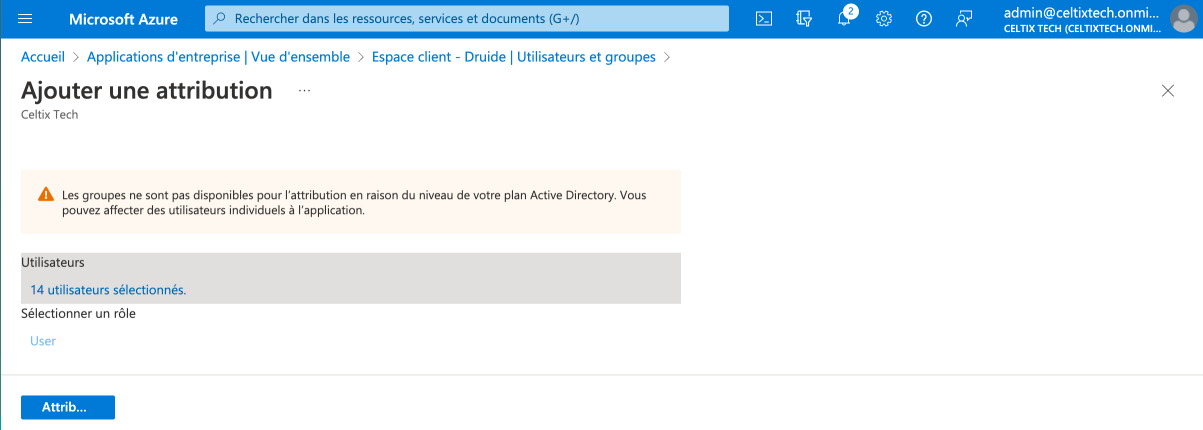This screenshot has height=430, width=1203.
Task: Click the search resources input field
Action: pos(467,19)
